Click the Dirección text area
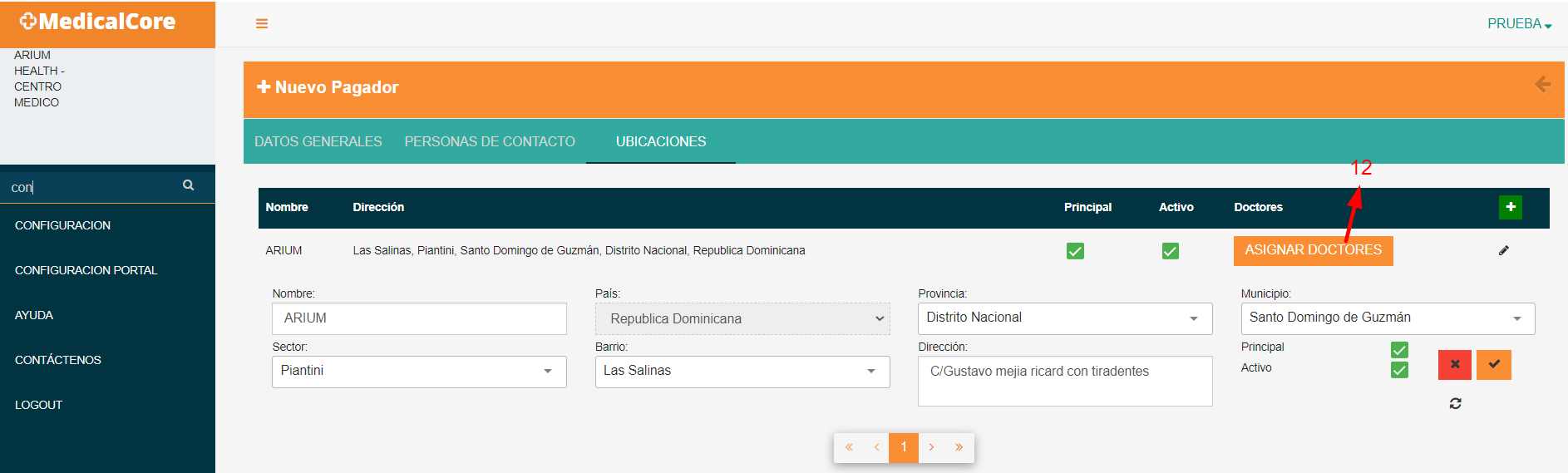This screenshot has height=473, width=1568. [x=1065, y=382]
